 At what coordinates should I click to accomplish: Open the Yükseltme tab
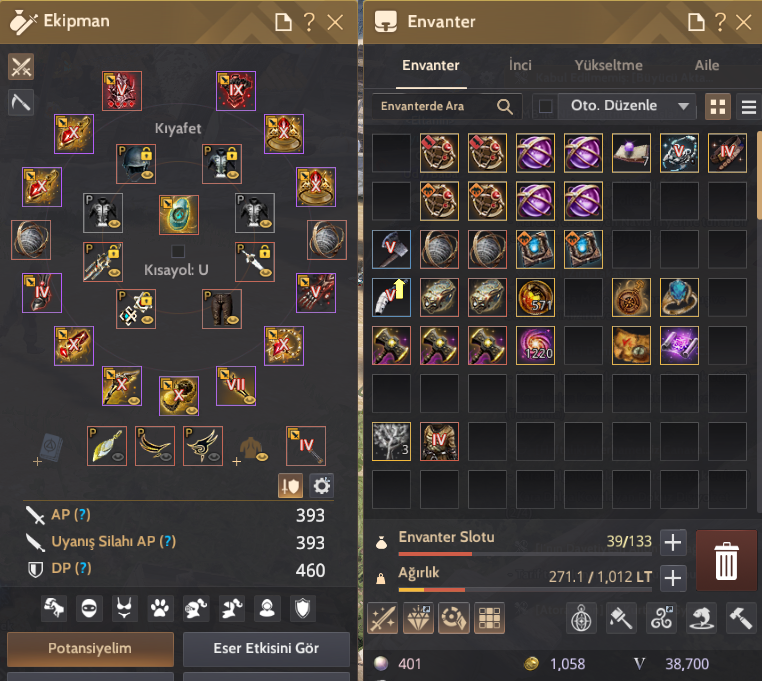click(608, 65)
